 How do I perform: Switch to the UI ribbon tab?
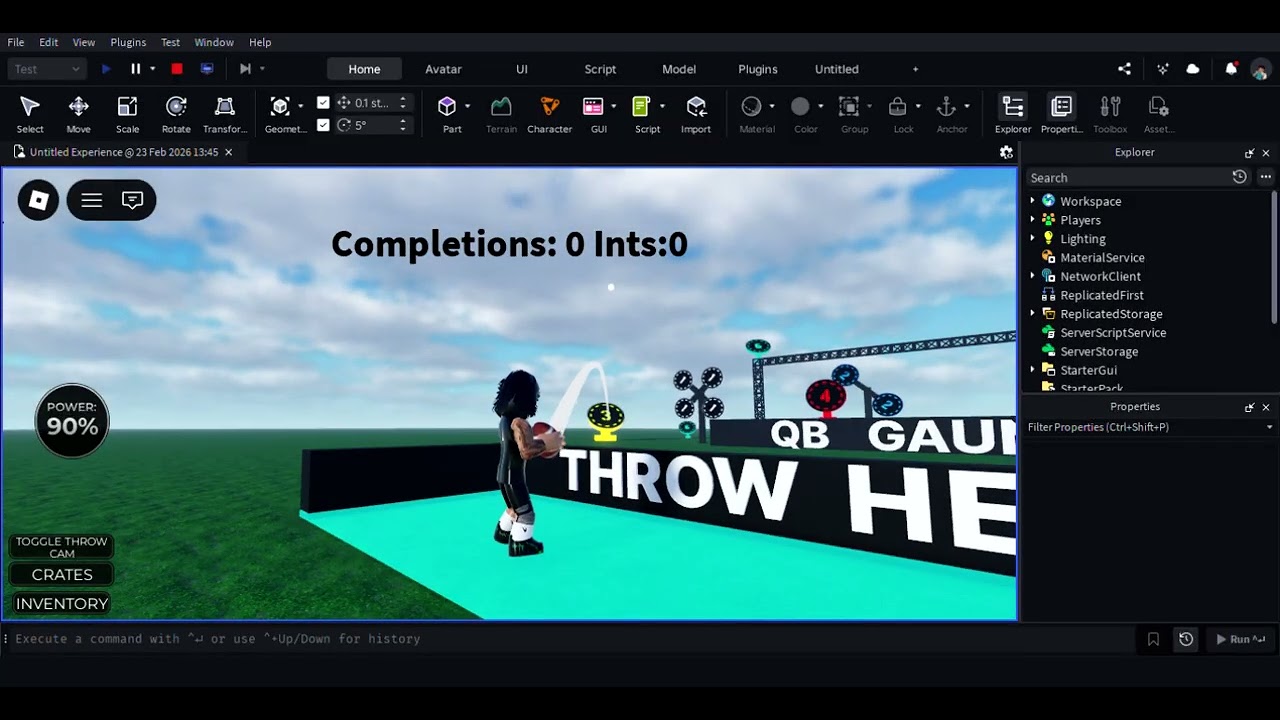pyautogui.click(x=522, y=69)
